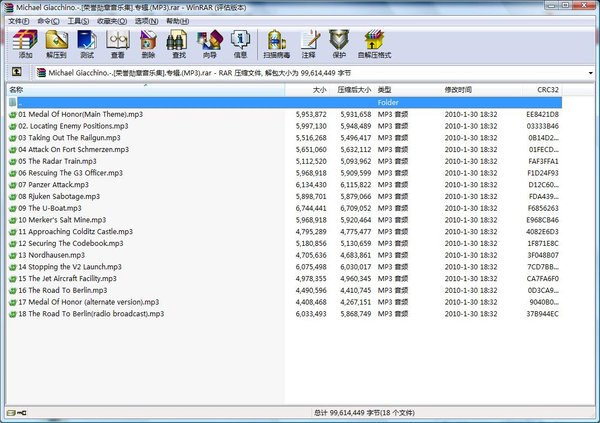Click the 查看 (View) toolbar icon

pos(118,44)
